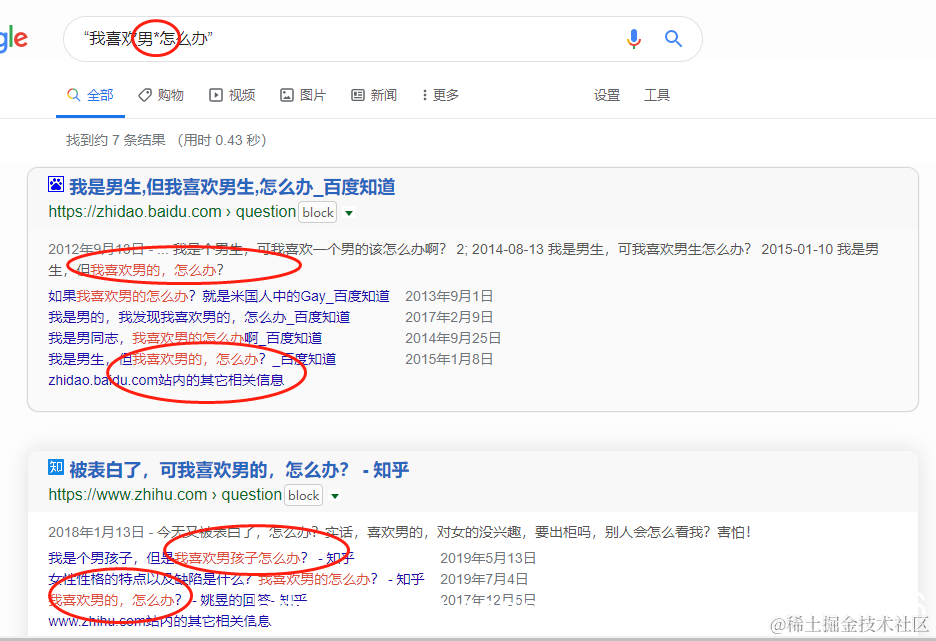Open the 工具 tools menu

[x=657, y=95]
